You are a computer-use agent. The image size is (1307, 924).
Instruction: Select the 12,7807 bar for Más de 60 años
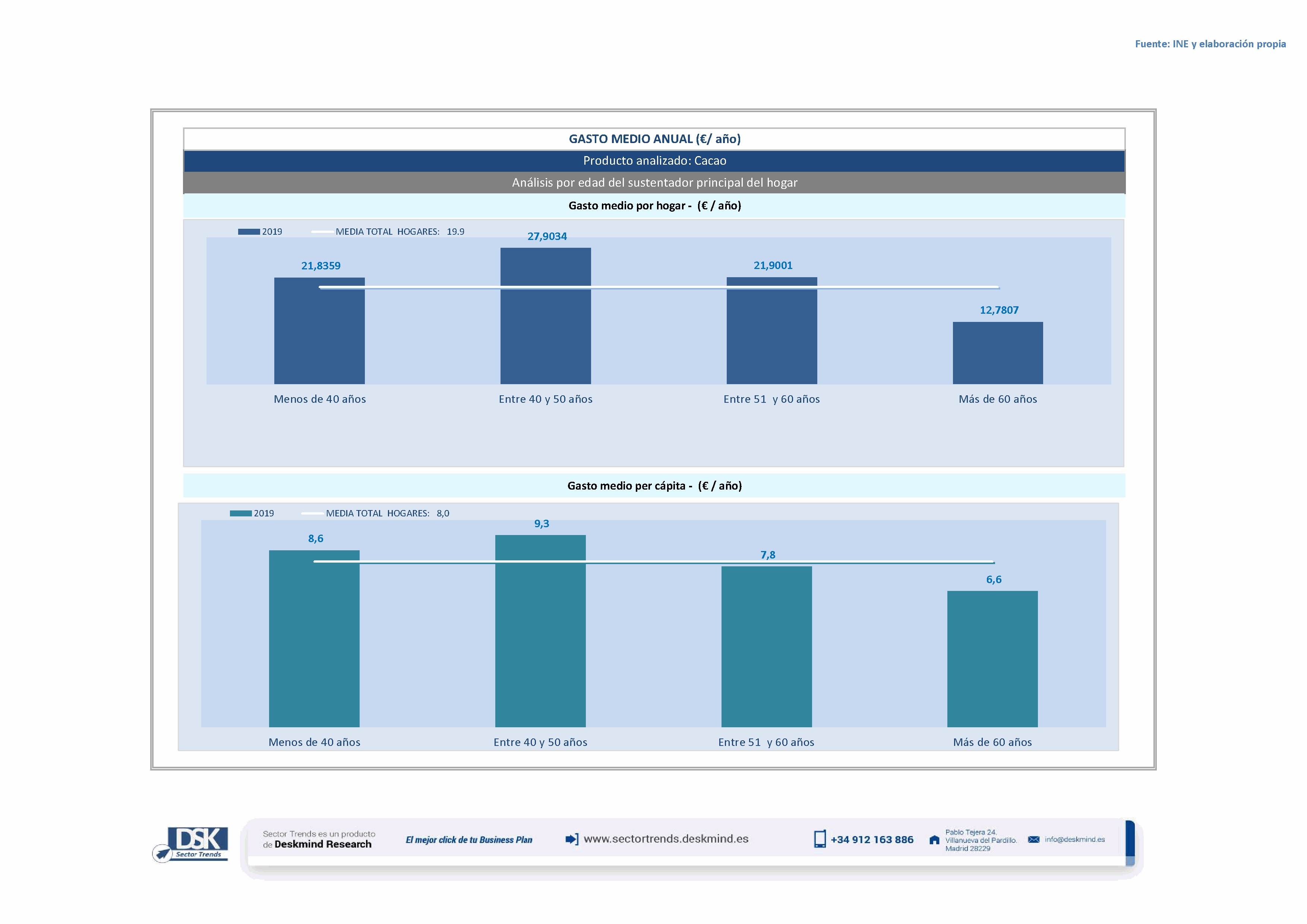pyautogui.click(x=997, y=353)
